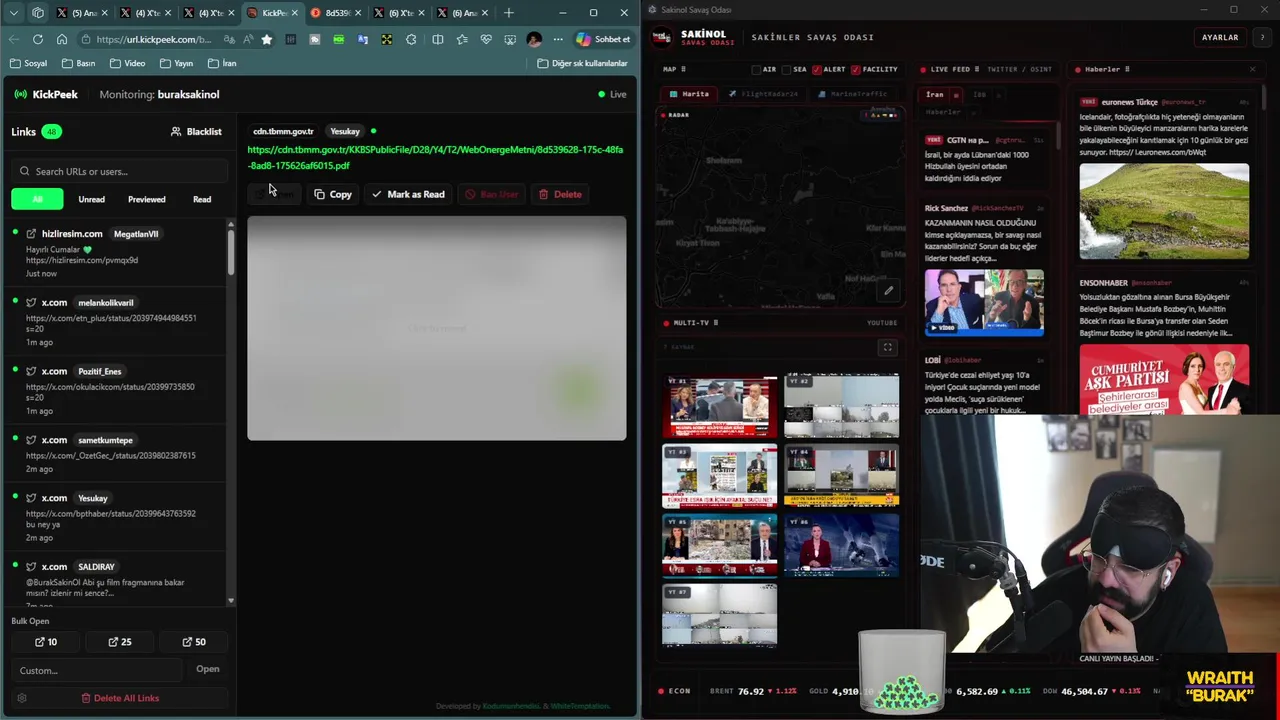The height and width of the screenshot is (720, 1280).
Task: Click the pencil edit icon on map
Action: (888, 291)
